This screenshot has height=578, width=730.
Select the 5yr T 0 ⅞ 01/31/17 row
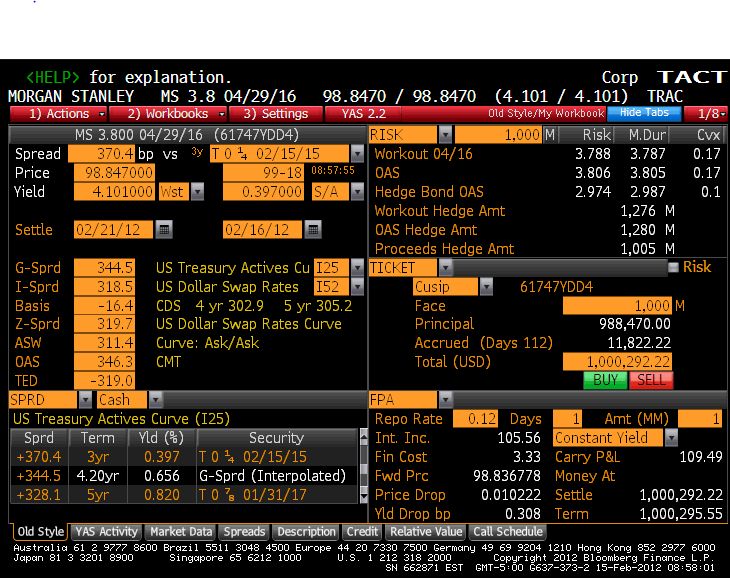point(184,494)
